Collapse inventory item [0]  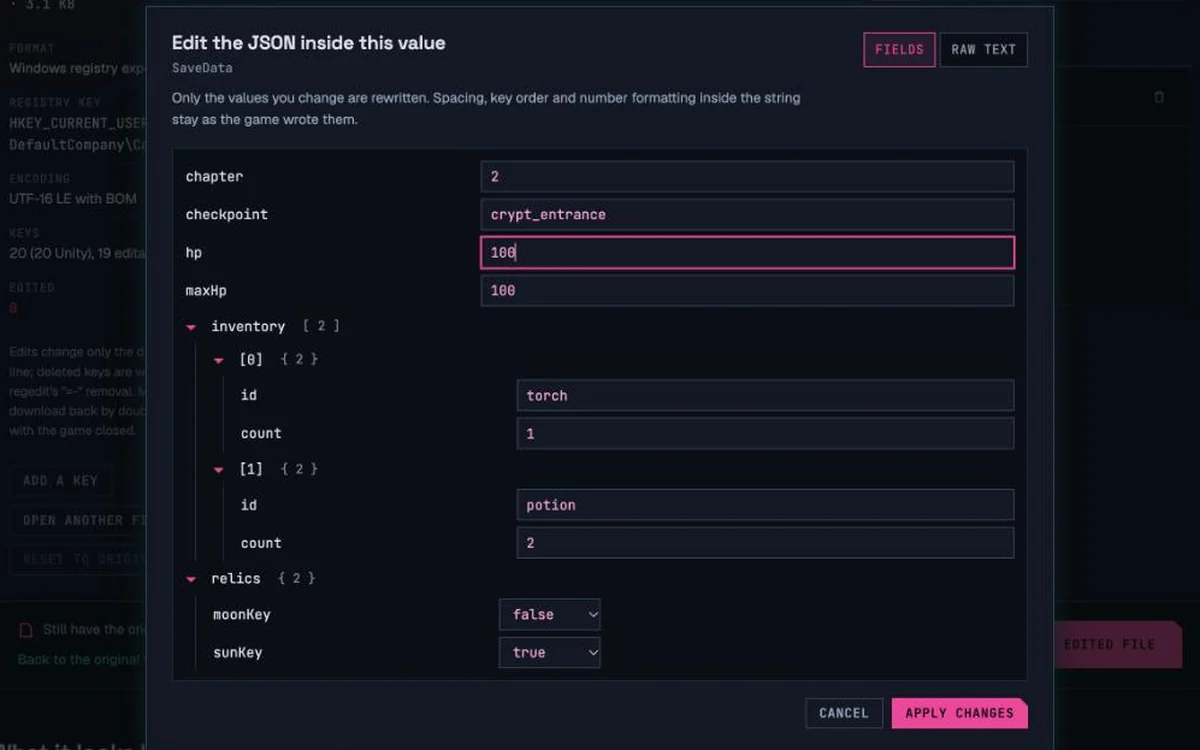point(219,359)
